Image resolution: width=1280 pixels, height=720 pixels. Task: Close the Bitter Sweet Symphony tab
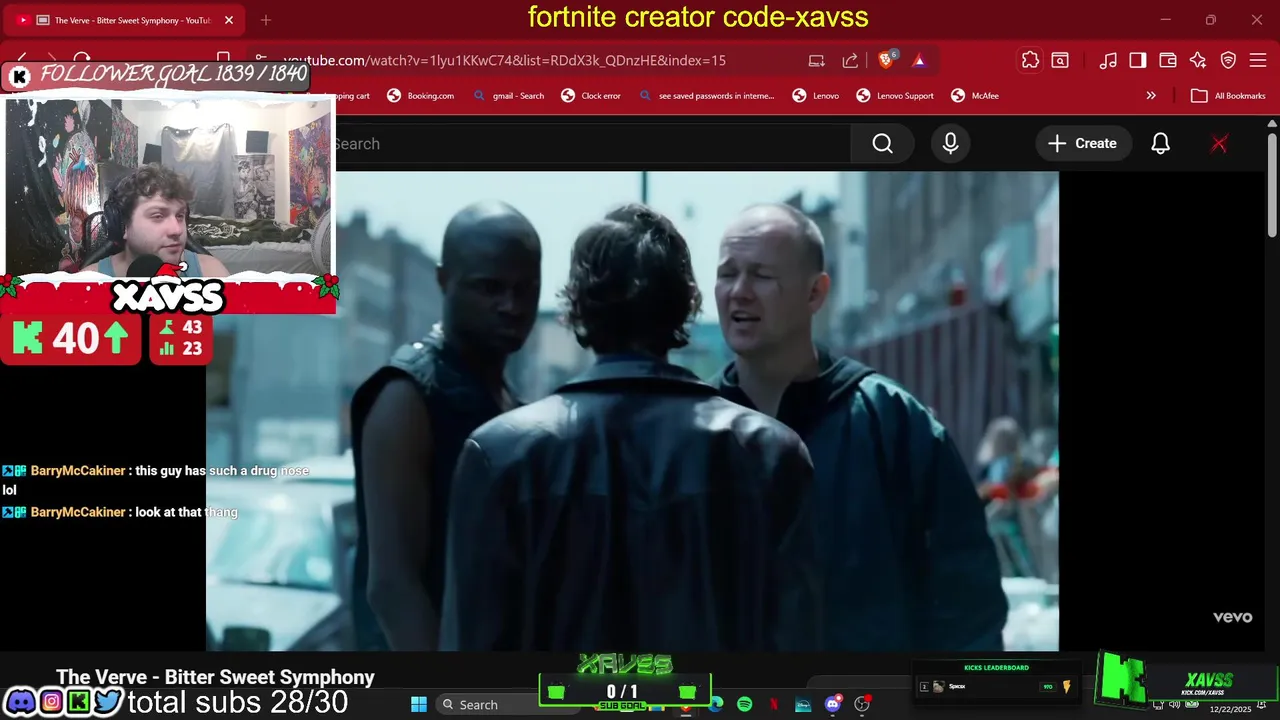coord(229,20)
